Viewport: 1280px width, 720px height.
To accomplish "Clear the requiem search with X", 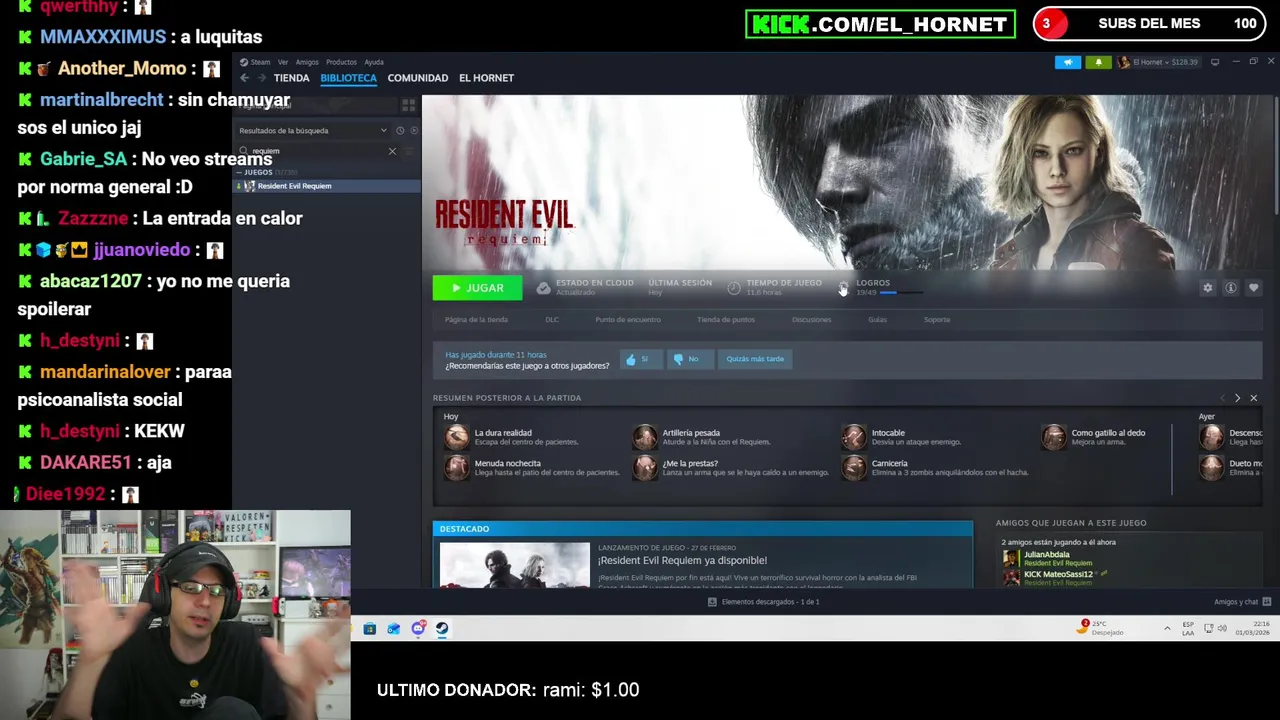I will (x=392, y=151).
